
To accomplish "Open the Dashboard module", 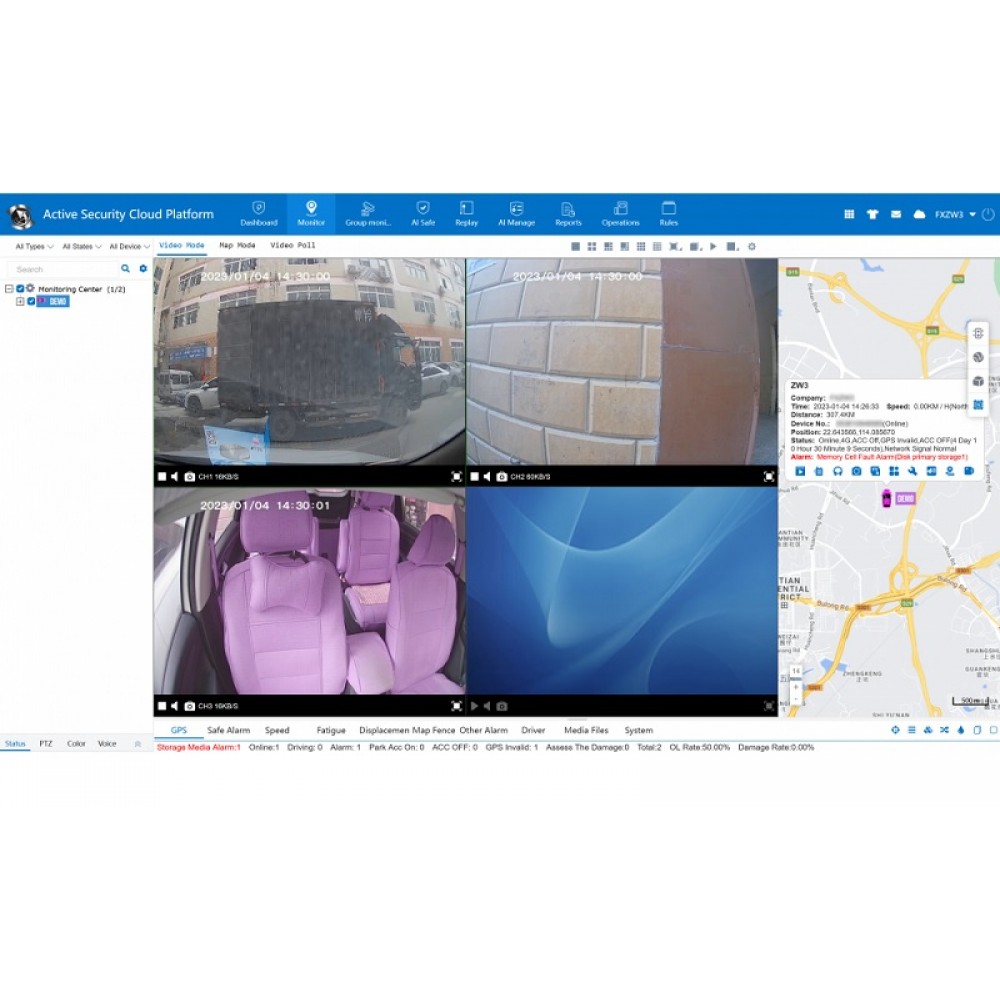I will (258, 213).
